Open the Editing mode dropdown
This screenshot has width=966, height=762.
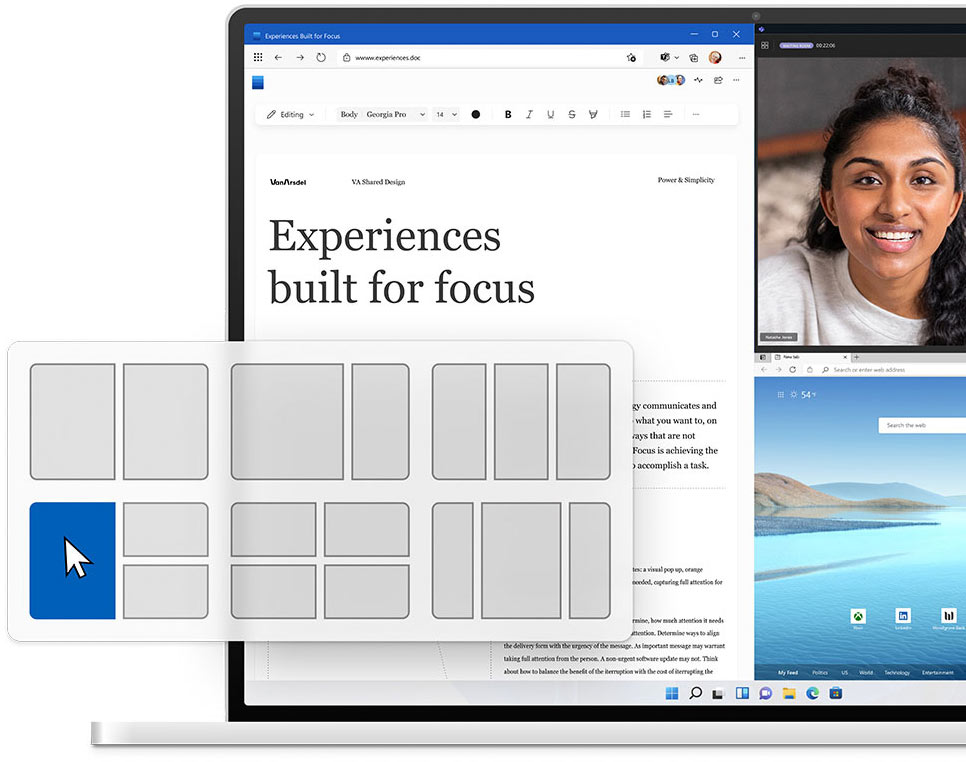[x=290, y=115]
